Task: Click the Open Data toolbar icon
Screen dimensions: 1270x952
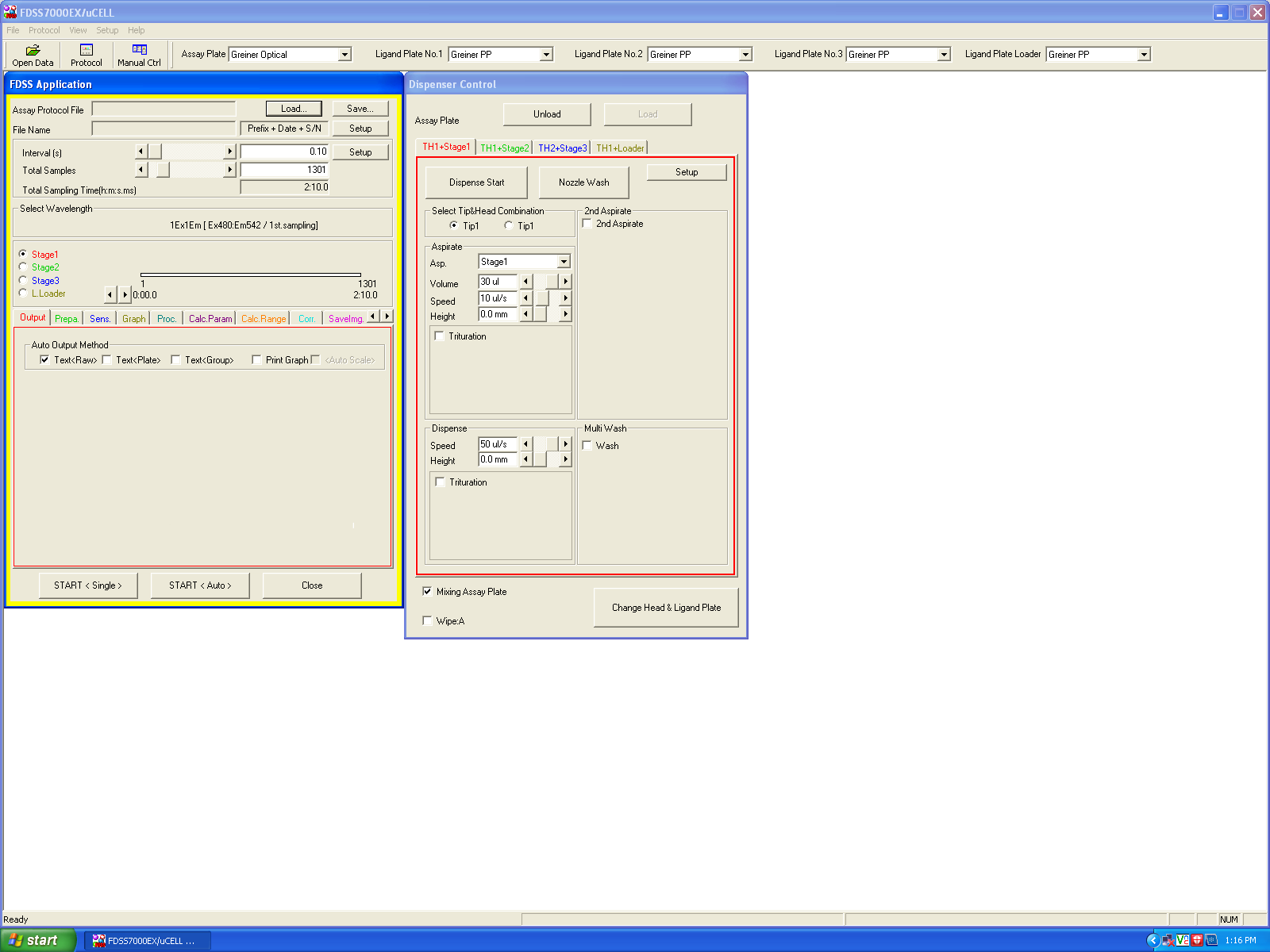Action: point(33,55)
